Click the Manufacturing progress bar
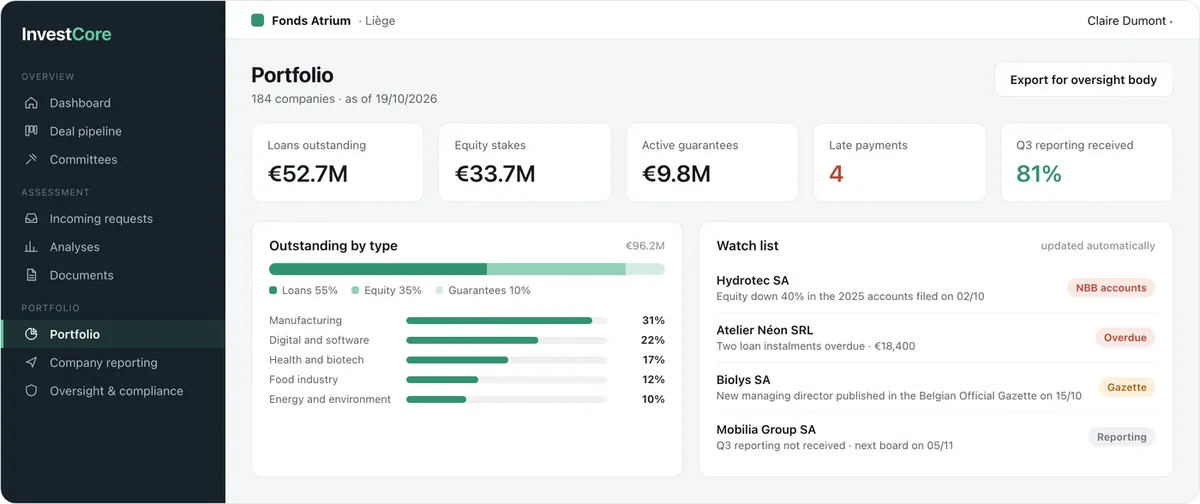The height and width of the screenshot is (504, 1200). [506, 321]
